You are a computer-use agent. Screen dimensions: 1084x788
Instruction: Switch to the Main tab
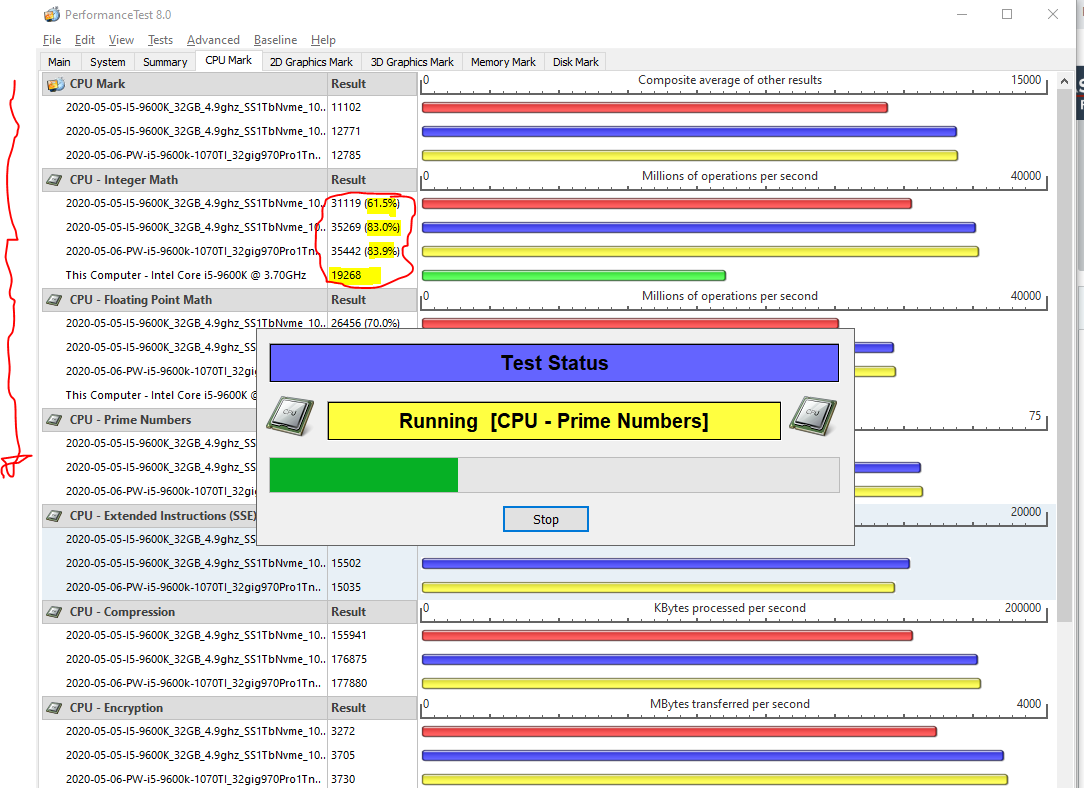click(59, 62)
